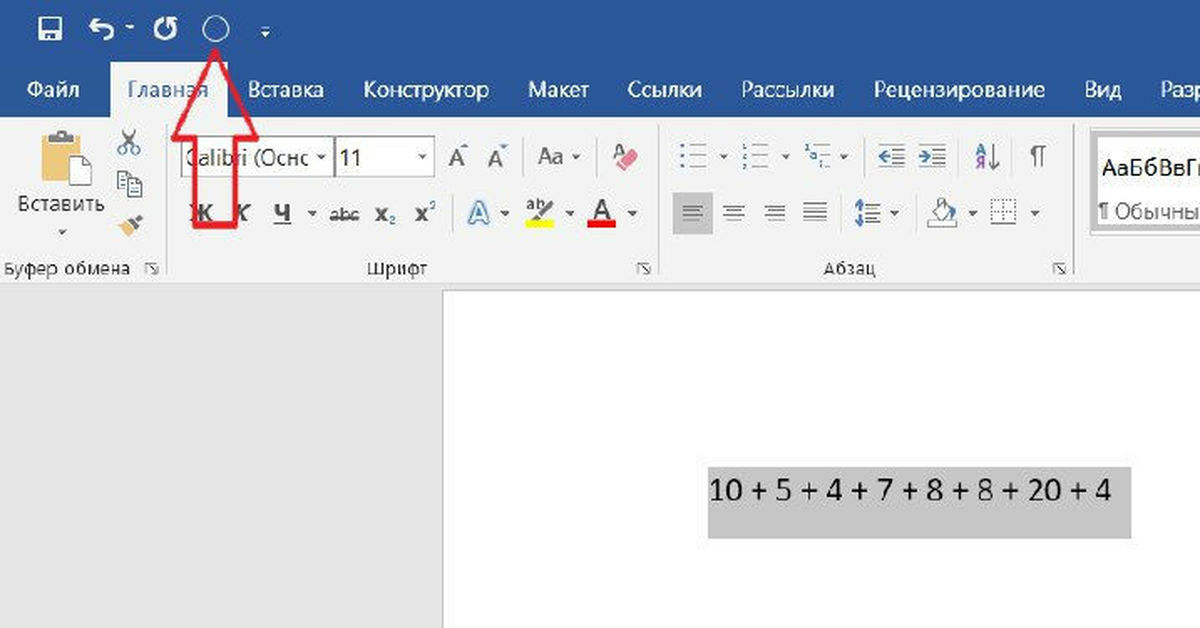The height and width of the screenshot is (628, 1200).
Task: Go to the Макет tab
Action: [558, 90]
